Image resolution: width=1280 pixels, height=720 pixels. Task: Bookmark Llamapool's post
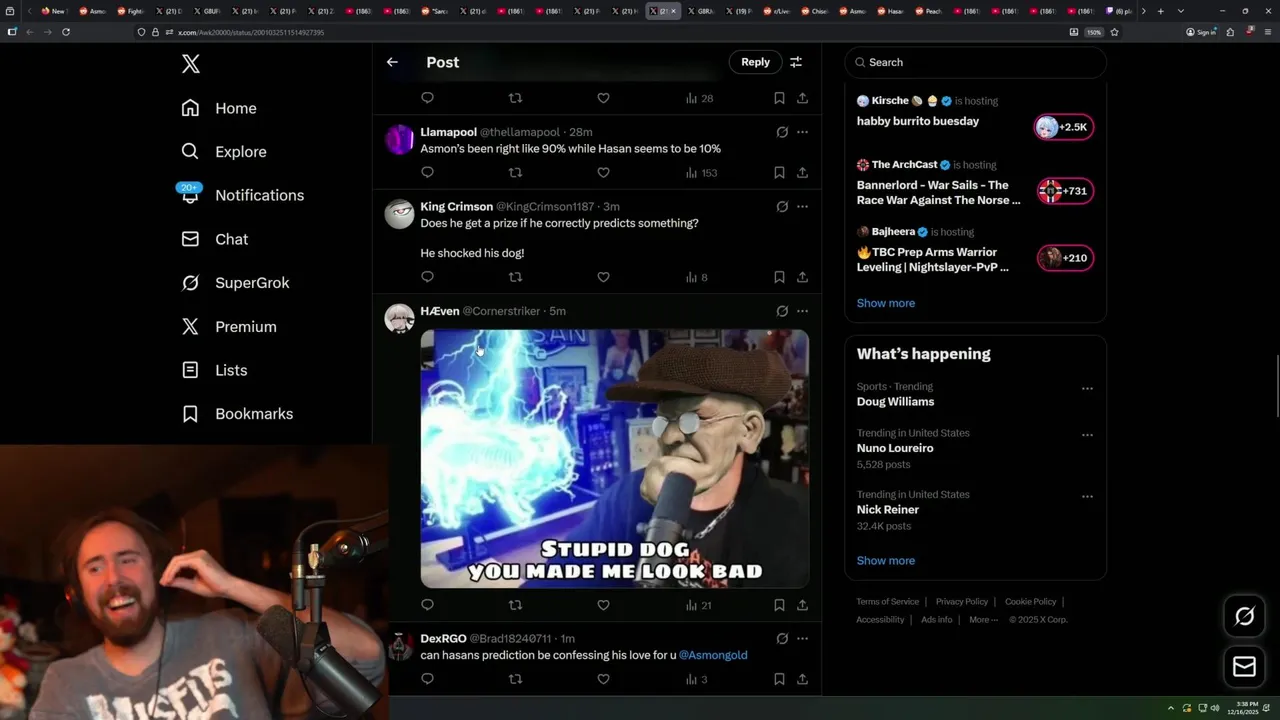[779, 172]
